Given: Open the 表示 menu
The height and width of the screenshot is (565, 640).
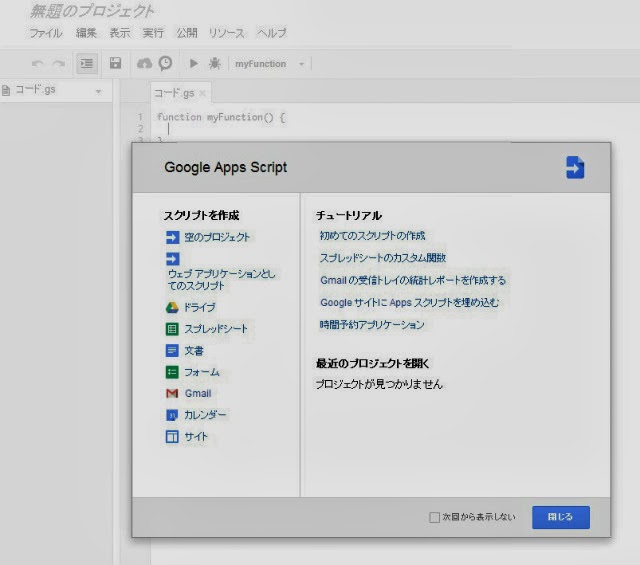Looking at the screenshot, I should (x=120, y=33).
